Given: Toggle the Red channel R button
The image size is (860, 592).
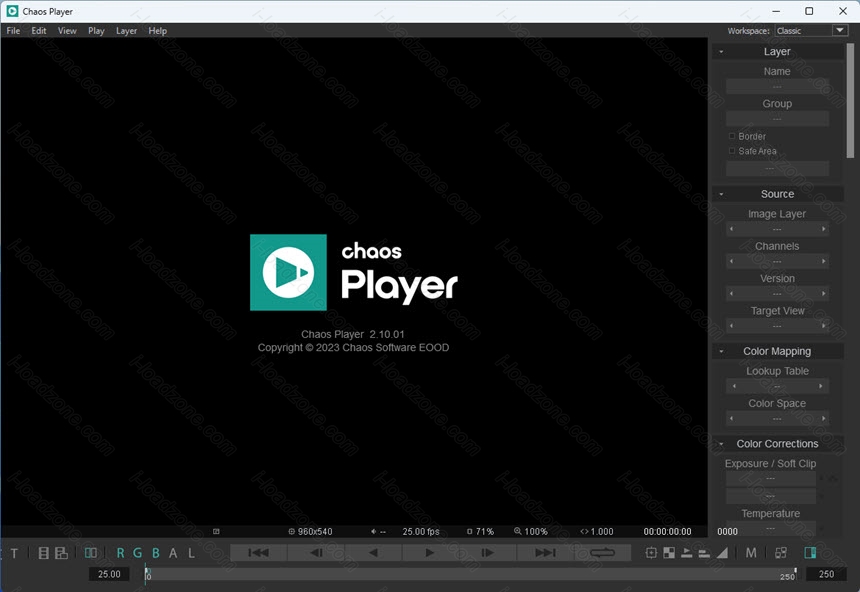Looking at the screenshot, I should [x=120, y=553].
